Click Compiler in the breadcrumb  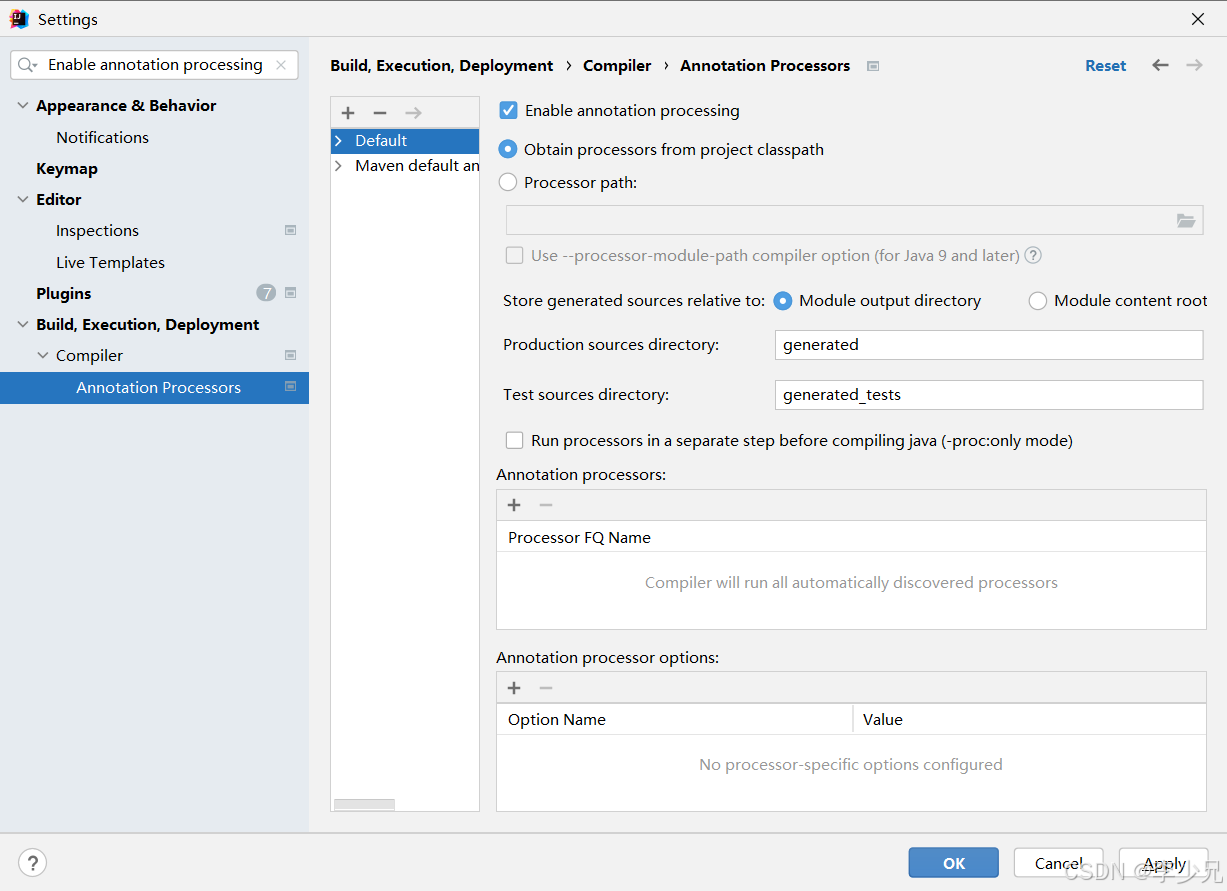(x=617, y=65)
